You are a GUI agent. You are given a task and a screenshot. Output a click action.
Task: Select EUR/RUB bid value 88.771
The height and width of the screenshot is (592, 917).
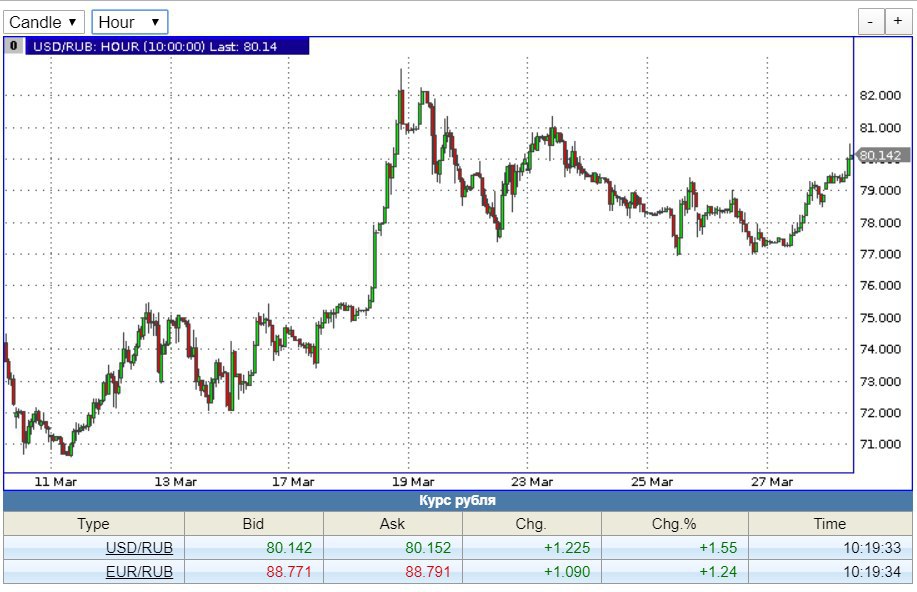(289, 572)
